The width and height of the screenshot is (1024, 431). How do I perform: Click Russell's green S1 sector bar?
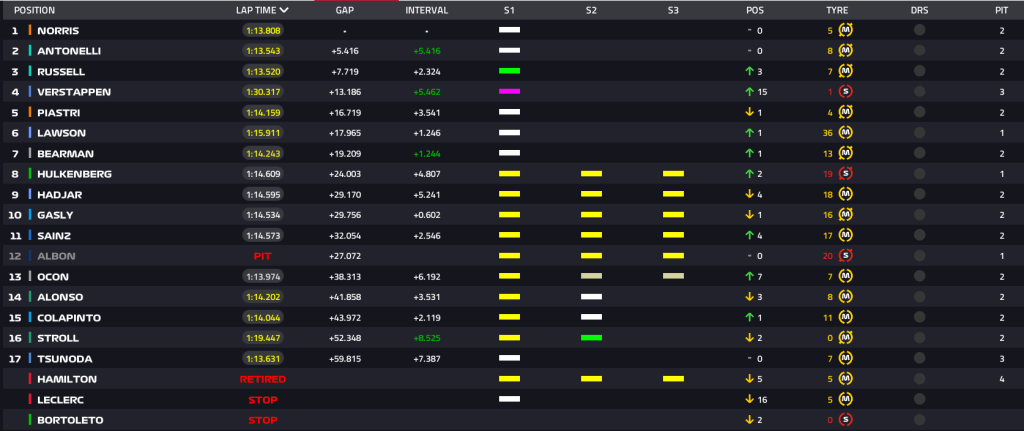click(509, 71)
